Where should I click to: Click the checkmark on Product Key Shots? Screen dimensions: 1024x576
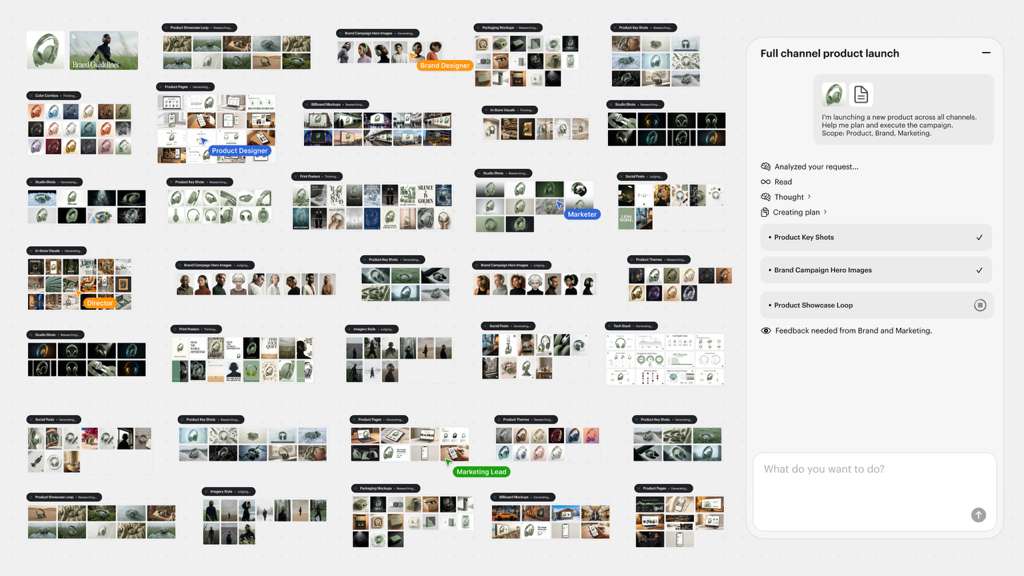[x=979, y=237]
